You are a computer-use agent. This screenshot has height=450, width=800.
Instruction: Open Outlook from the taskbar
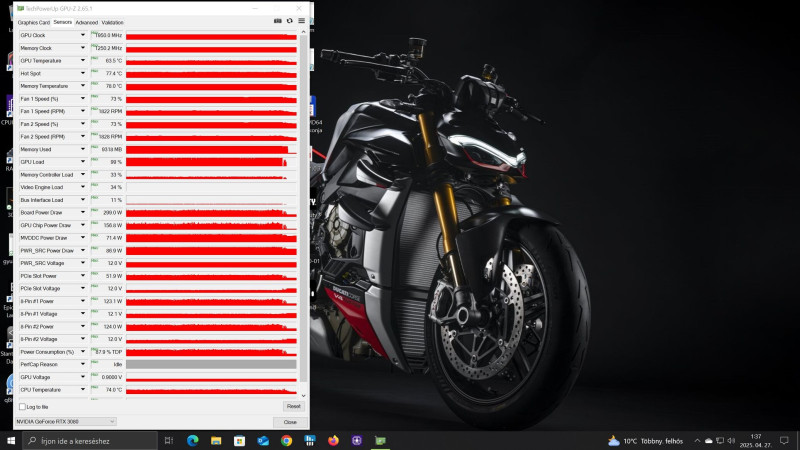[x=263, y=440]
